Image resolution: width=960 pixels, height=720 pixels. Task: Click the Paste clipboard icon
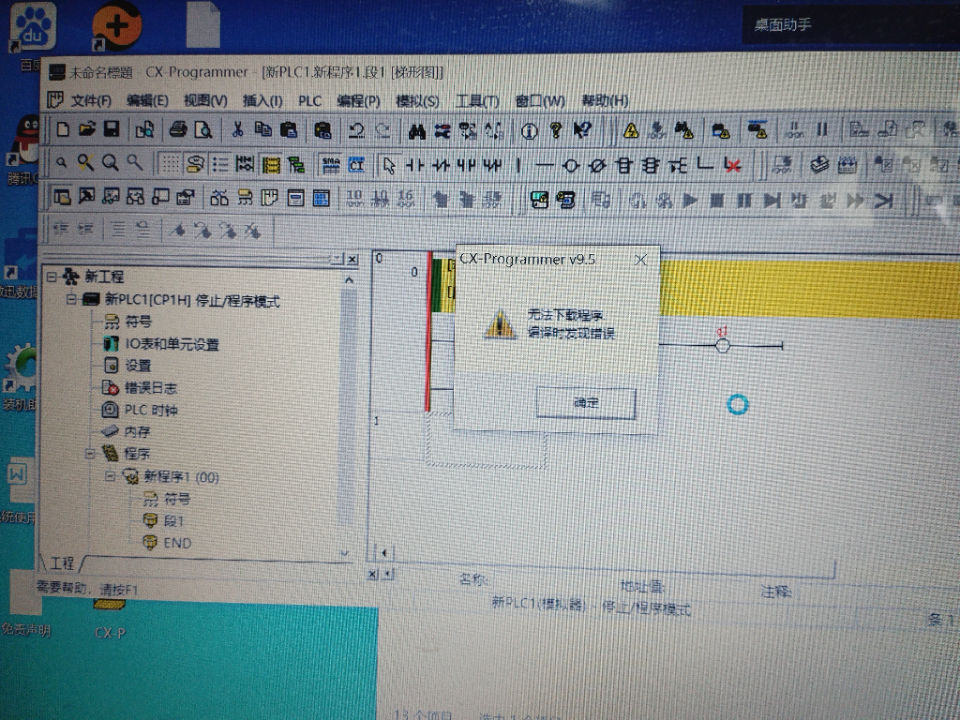point(288,130)
